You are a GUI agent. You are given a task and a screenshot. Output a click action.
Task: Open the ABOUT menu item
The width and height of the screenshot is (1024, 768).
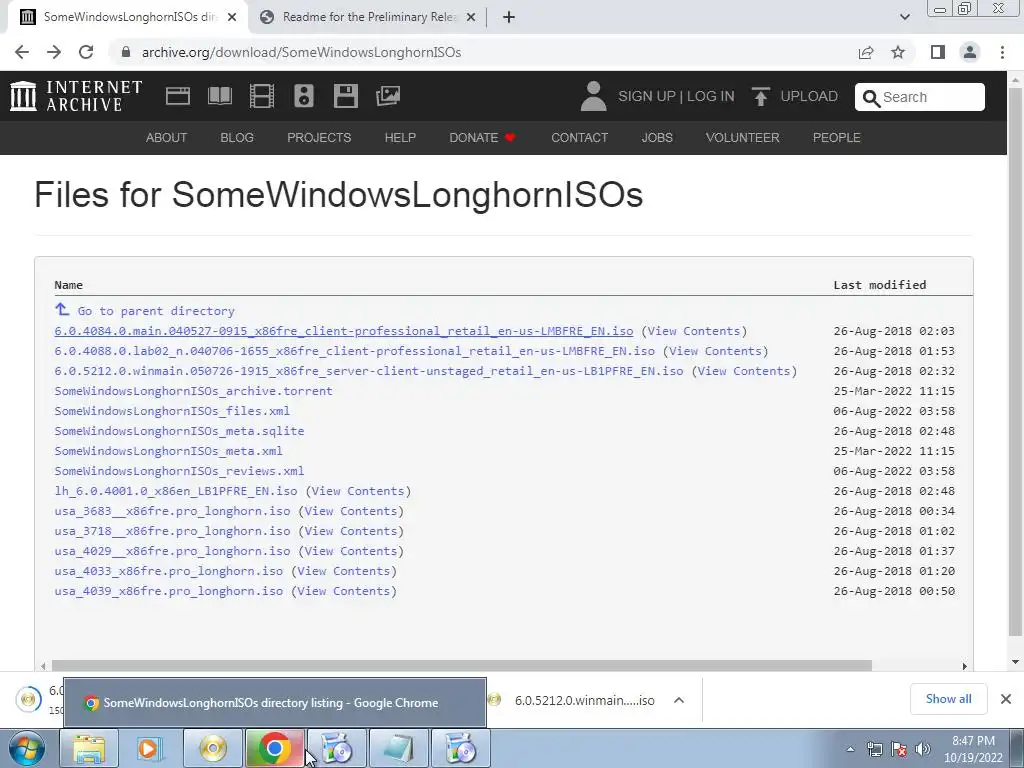[x=167, y=138]
